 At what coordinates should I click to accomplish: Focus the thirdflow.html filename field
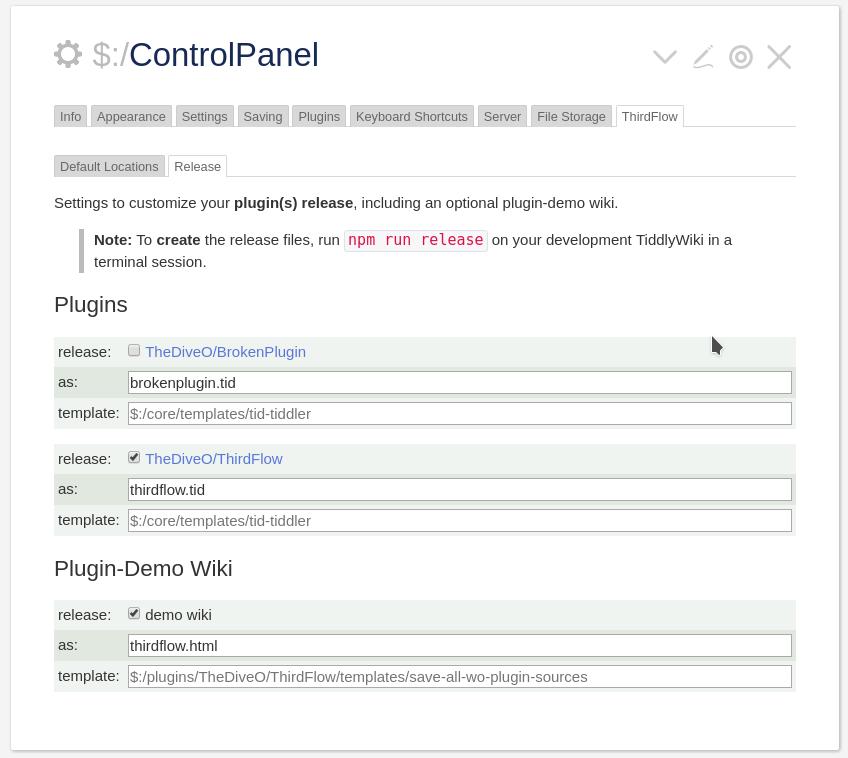[460, 646]
